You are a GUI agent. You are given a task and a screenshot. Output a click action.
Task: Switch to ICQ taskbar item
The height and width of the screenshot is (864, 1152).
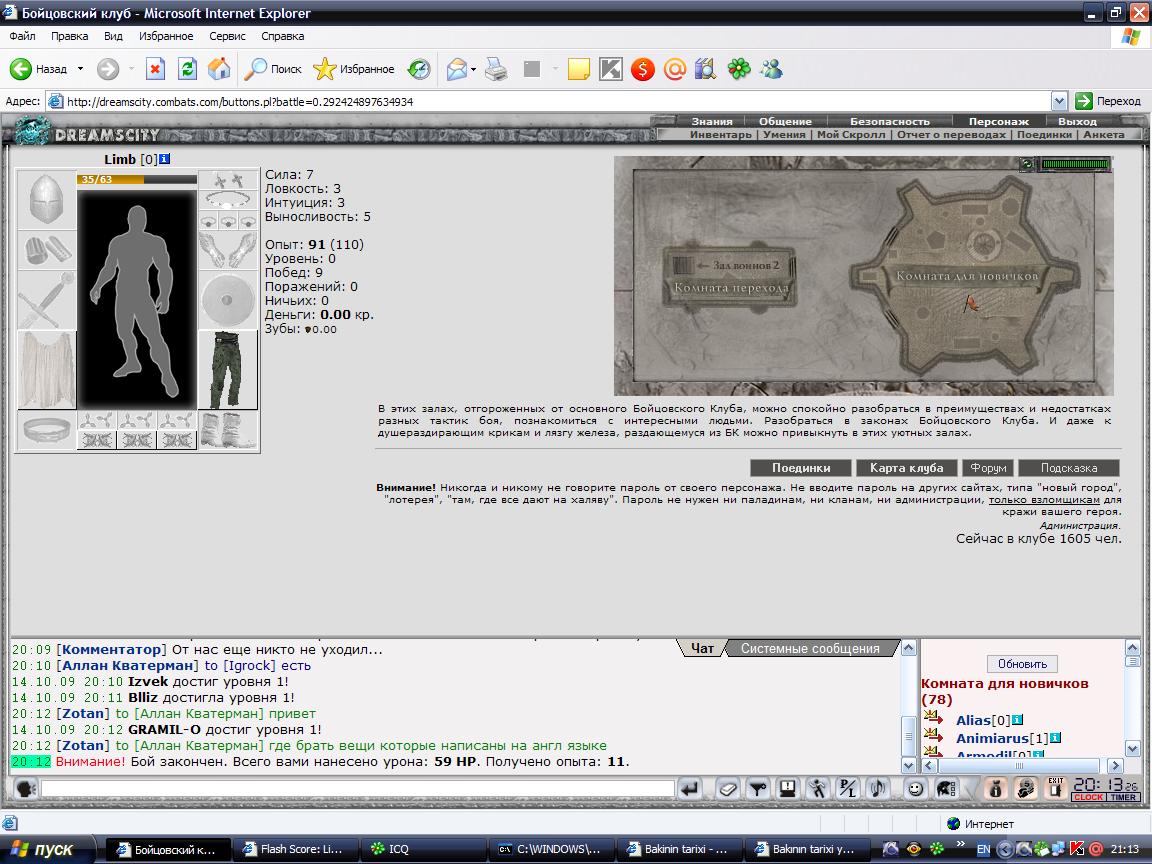424,849
